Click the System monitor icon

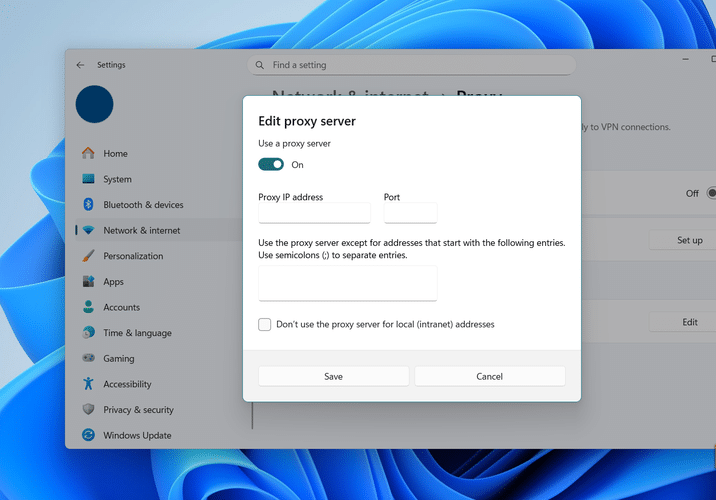(x=88, y=179)
